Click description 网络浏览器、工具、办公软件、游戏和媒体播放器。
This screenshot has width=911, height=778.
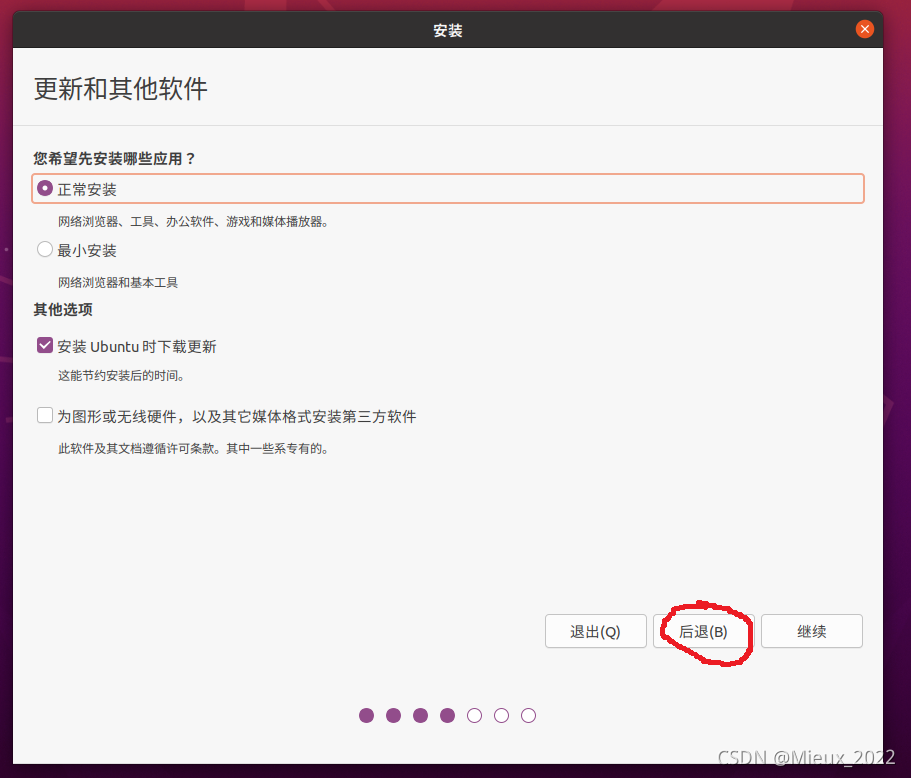point(193,221)
